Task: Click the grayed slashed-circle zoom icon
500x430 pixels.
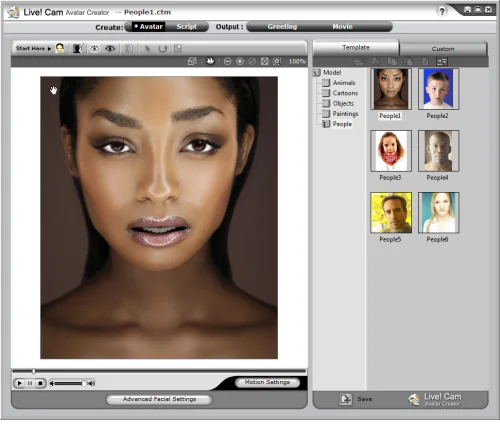Action: [x=252, y=61]
